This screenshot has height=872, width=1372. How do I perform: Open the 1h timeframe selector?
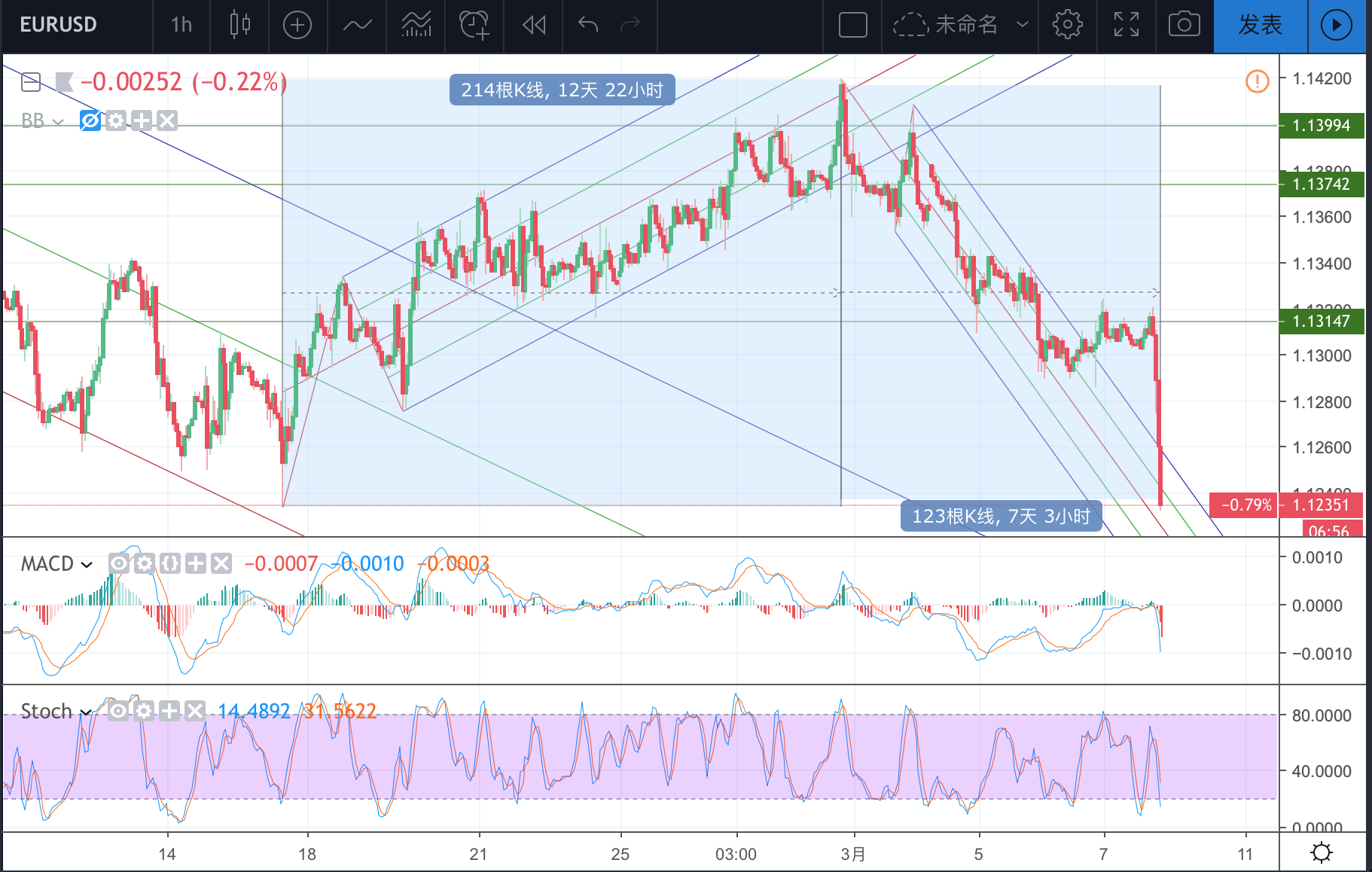pos(181,25)
